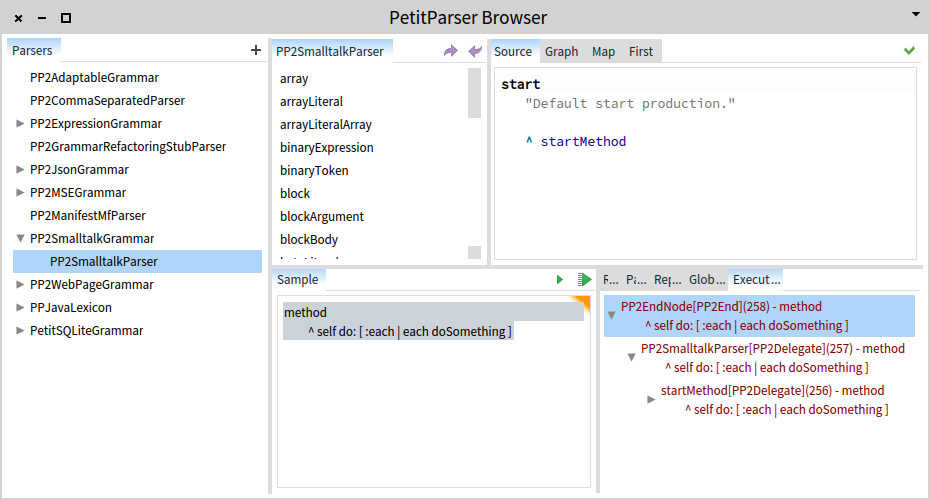Click the productions list scrollbar thumb
This screenshot has height=500, width=930.
(x=474, y=94)
